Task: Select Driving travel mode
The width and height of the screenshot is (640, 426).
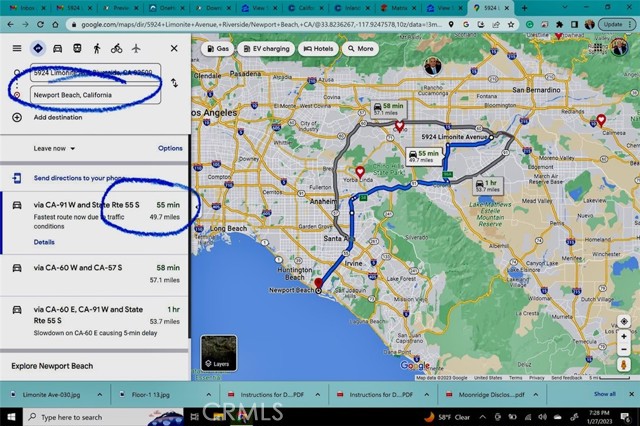Action: point(58,49)
